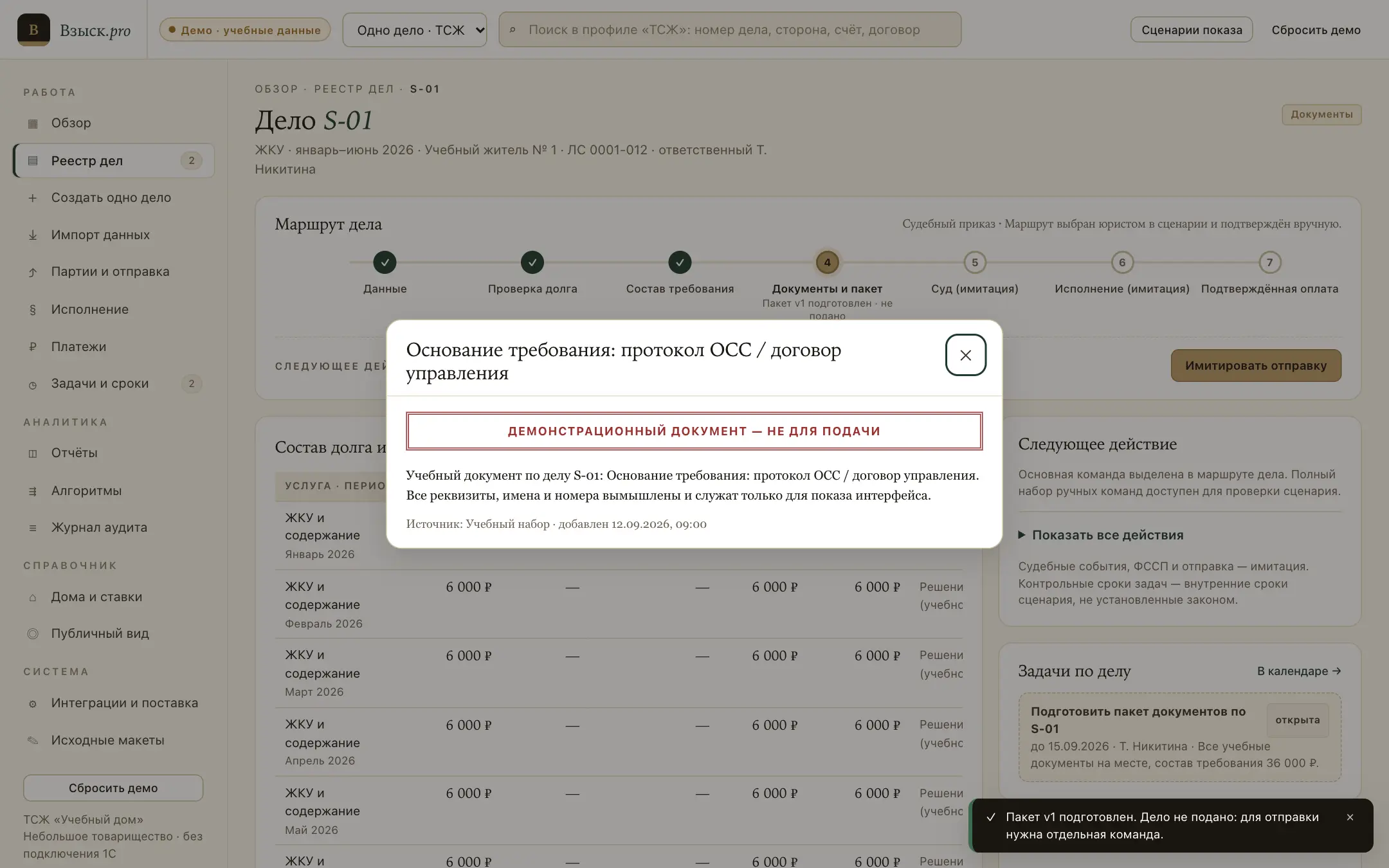Select the Партии и отправка icon
The image size is (1389, 868).
point(33,272)
